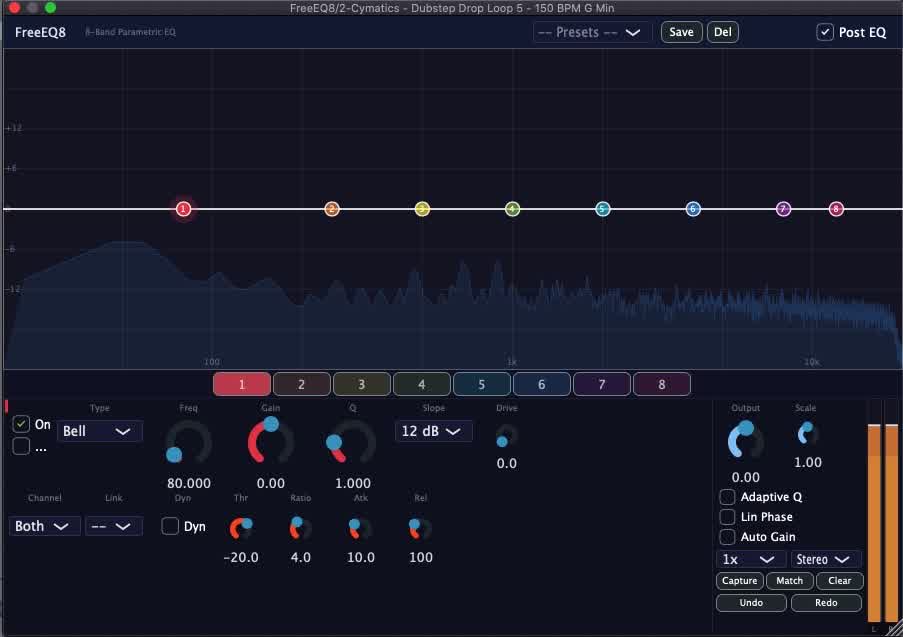
Task: Click the Match button
Action: [x=790, y=581]
